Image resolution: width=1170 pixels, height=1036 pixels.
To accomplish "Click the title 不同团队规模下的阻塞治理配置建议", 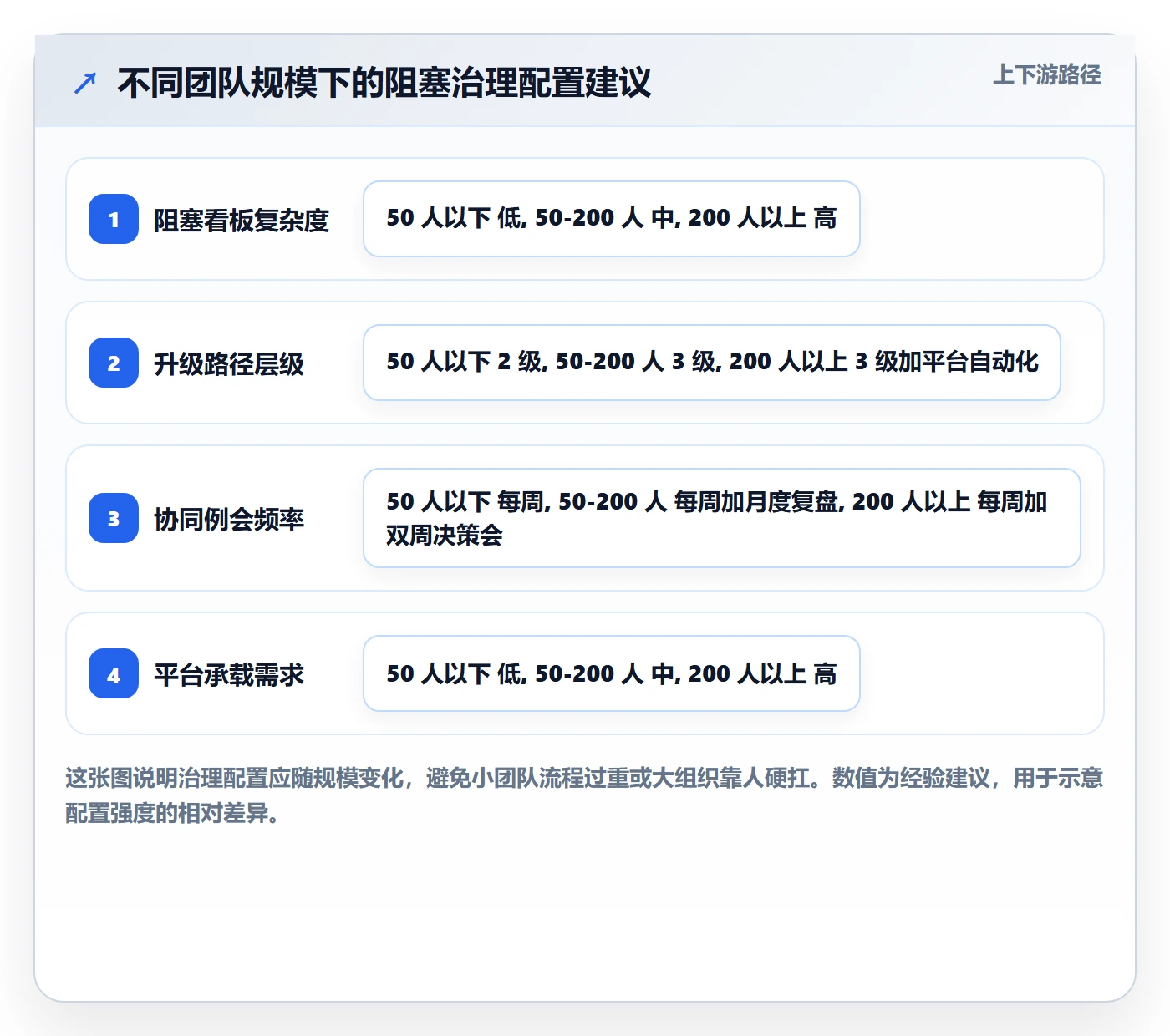I will (x=384, y=83).
